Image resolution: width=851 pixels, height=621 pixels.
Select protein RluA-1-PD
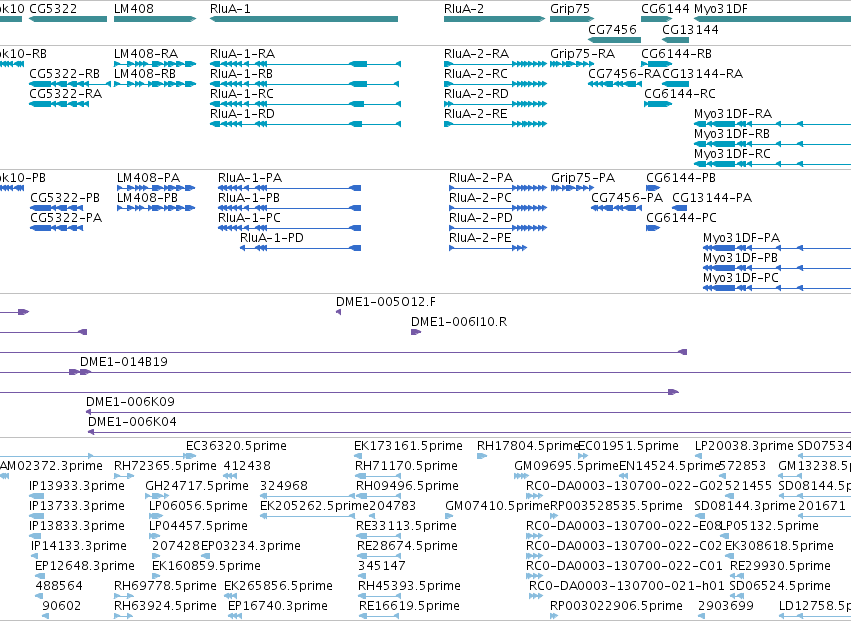coord(301,248)
